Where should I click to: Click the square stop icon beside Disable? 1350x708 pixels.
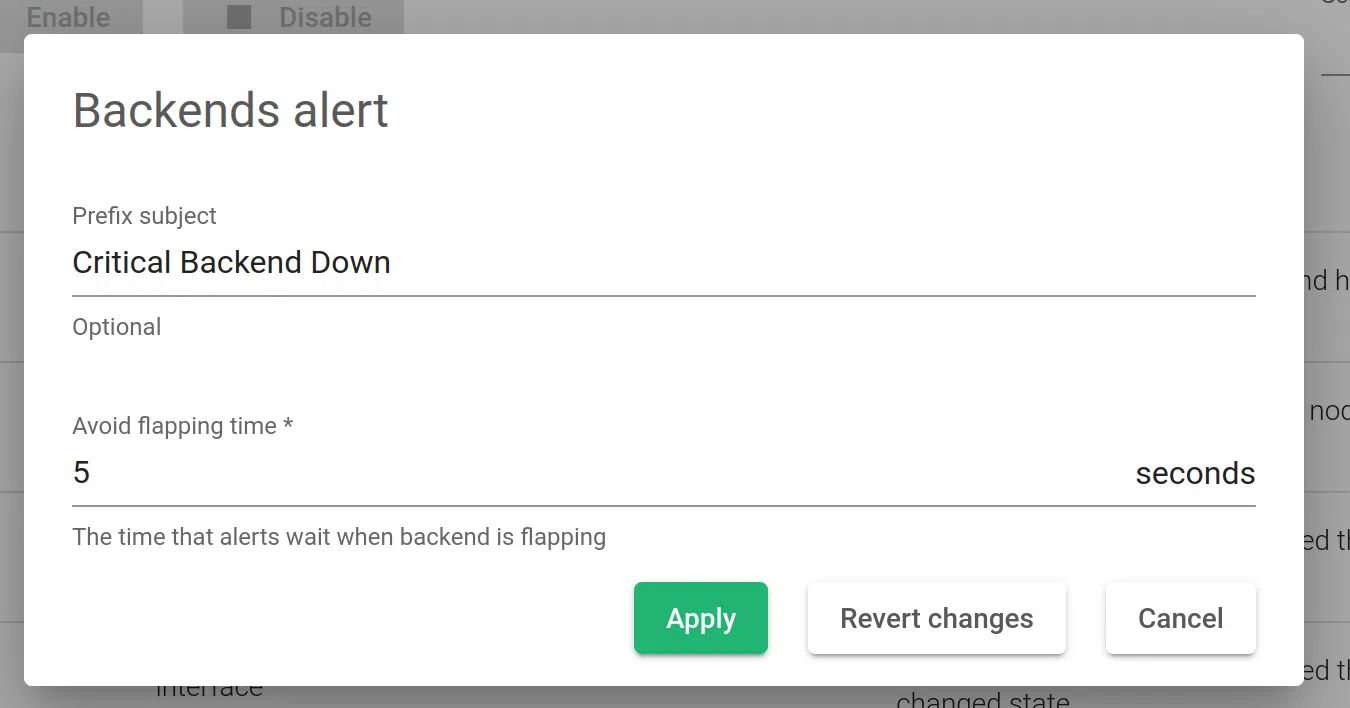coord(239,17)
